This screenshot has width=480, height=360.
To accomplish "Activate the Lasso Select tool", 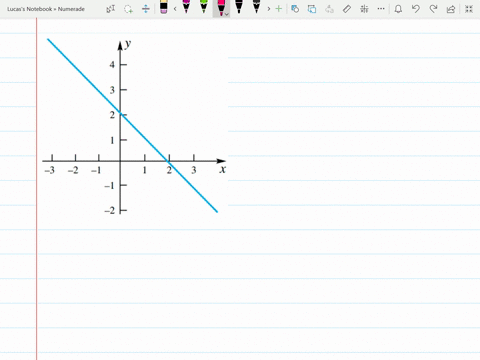I will click(x=128, y=9).
